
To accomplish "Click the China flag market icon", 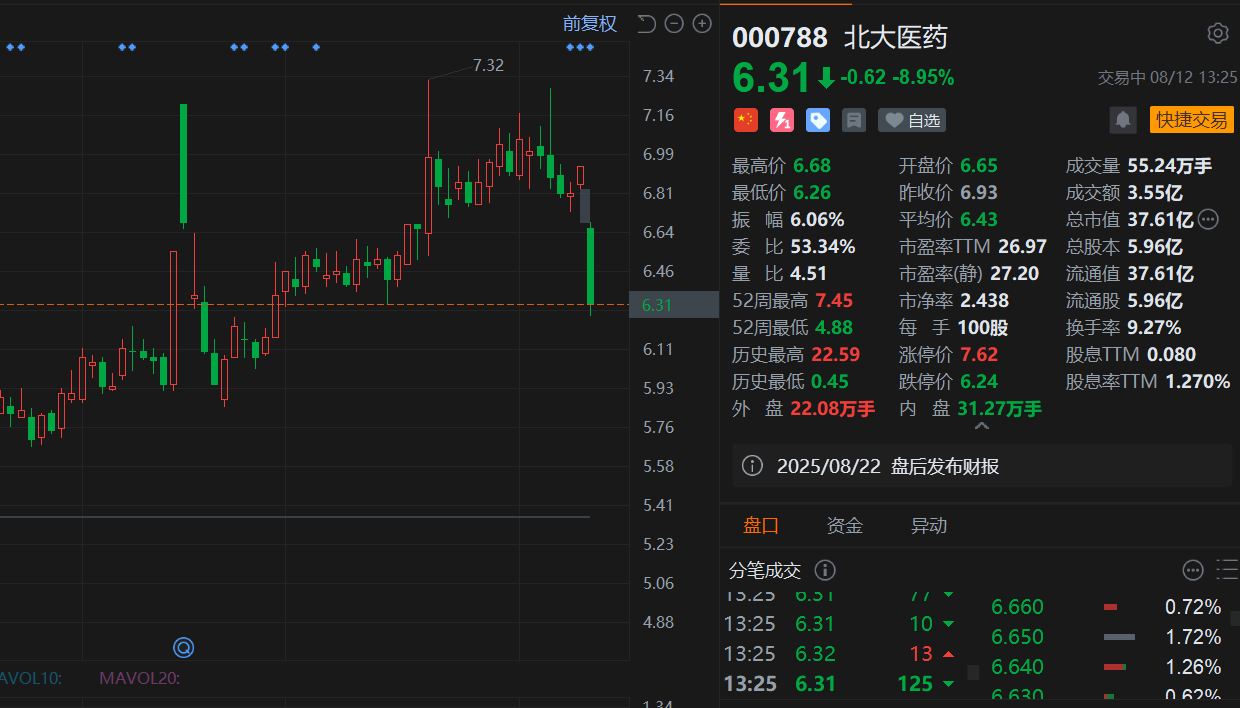I will 746,120.
